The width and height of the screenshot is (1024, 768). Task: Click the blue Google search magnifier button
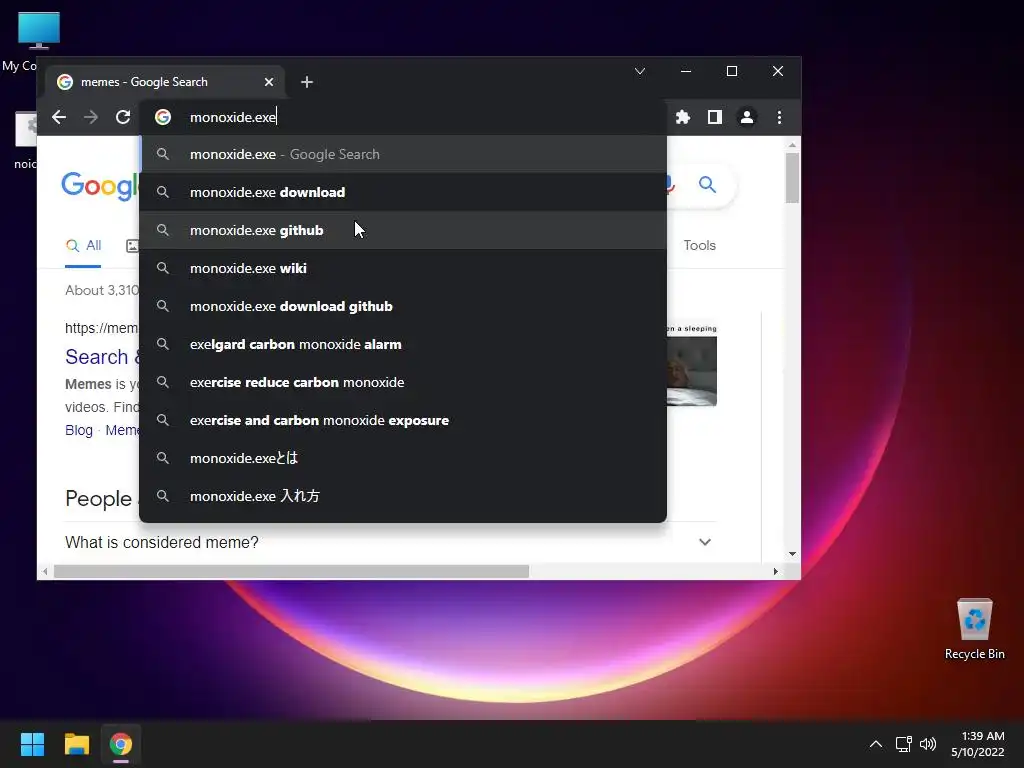707,185
